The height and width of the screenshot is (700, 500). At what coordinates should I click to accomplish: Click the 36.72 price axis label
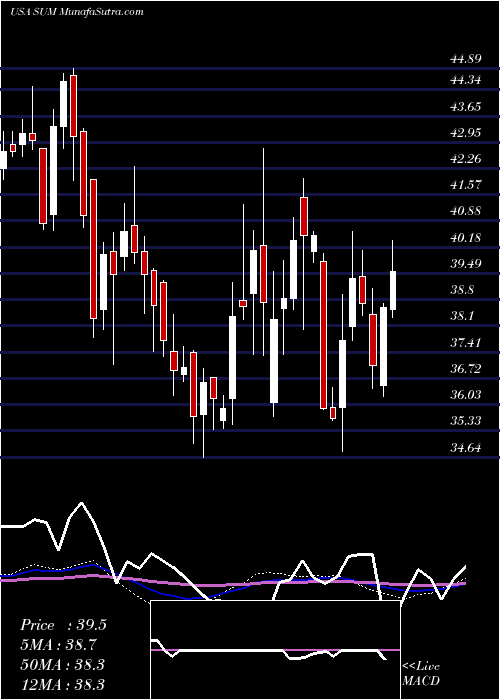(x=465, y=369)
